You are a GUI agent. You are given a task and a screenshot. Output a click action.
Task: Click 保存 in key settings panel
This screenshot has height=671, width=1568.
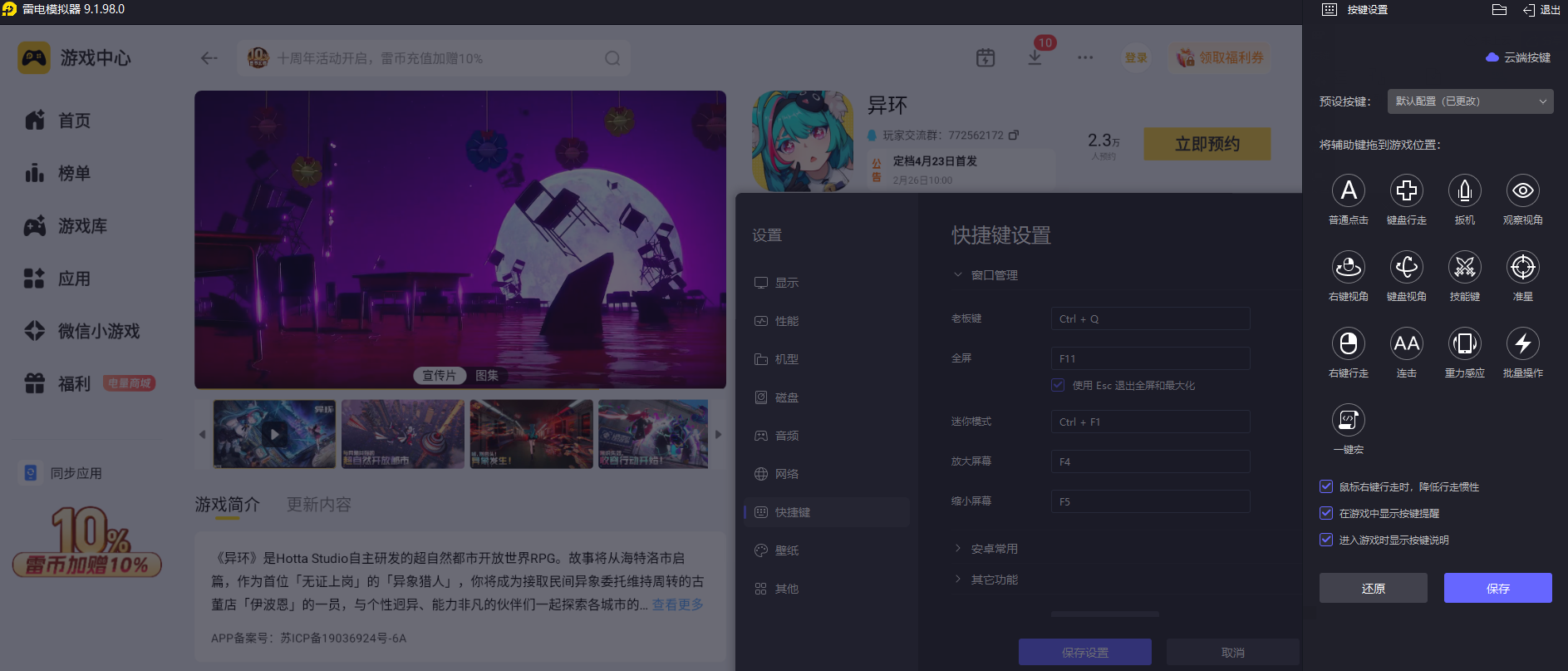pyautogui.click(x=1497, y=588)
